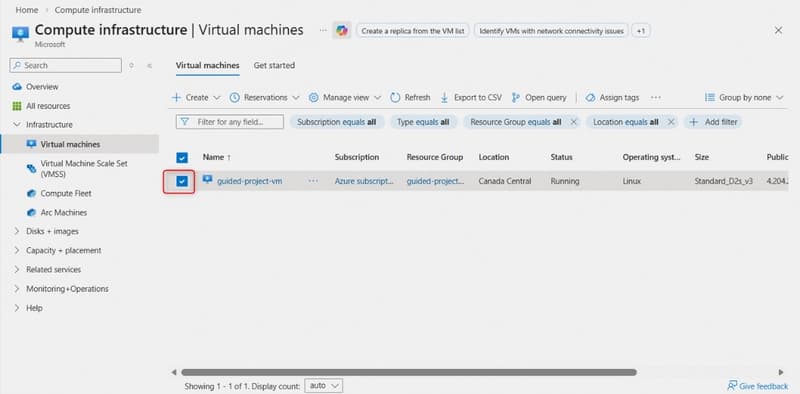Expand the Help section
This screenshot has height=394, width=800.
[x=17, y=308]
